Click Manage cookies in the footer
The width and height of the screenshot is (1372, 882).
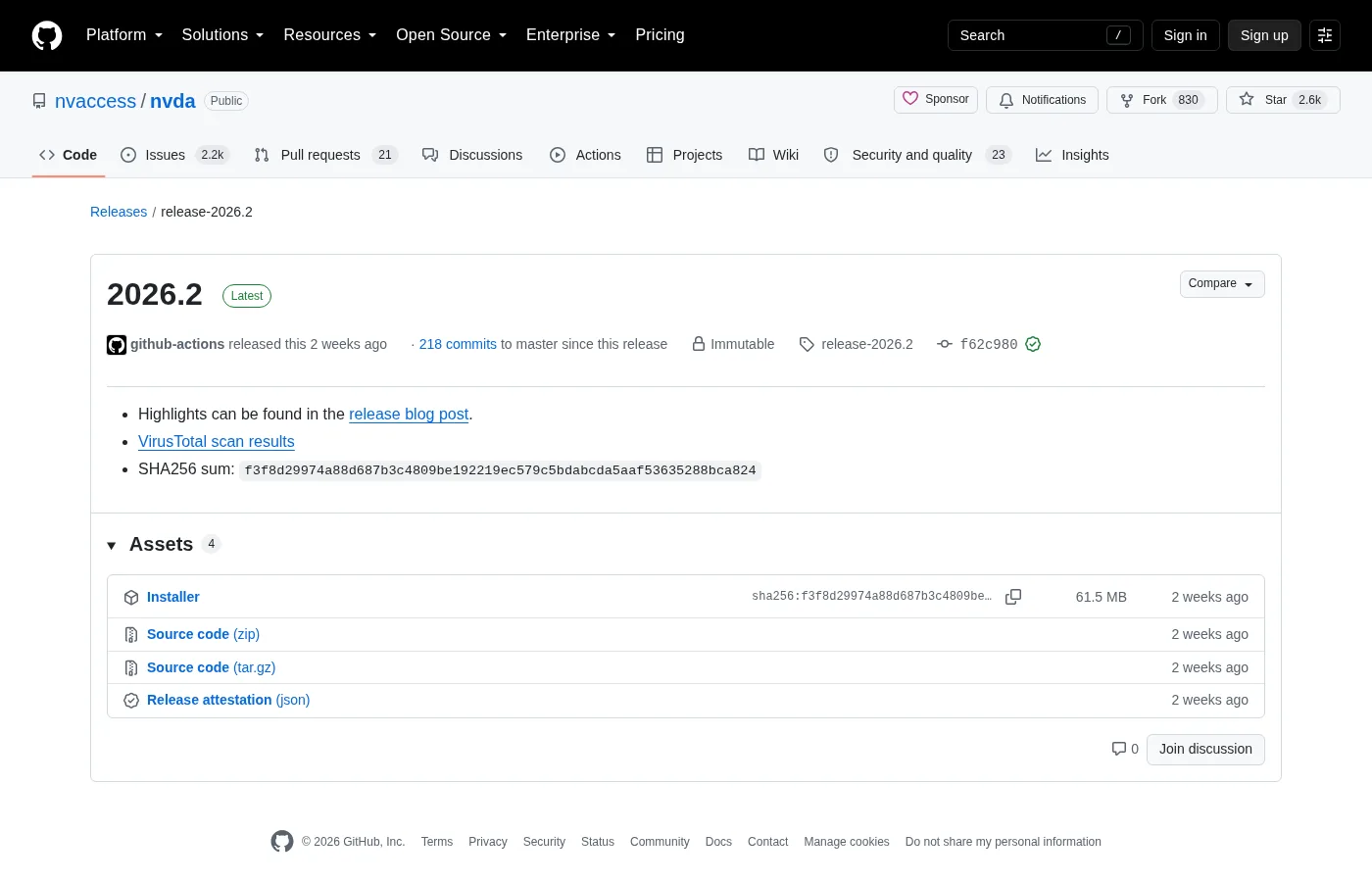[x=847, y=842]
